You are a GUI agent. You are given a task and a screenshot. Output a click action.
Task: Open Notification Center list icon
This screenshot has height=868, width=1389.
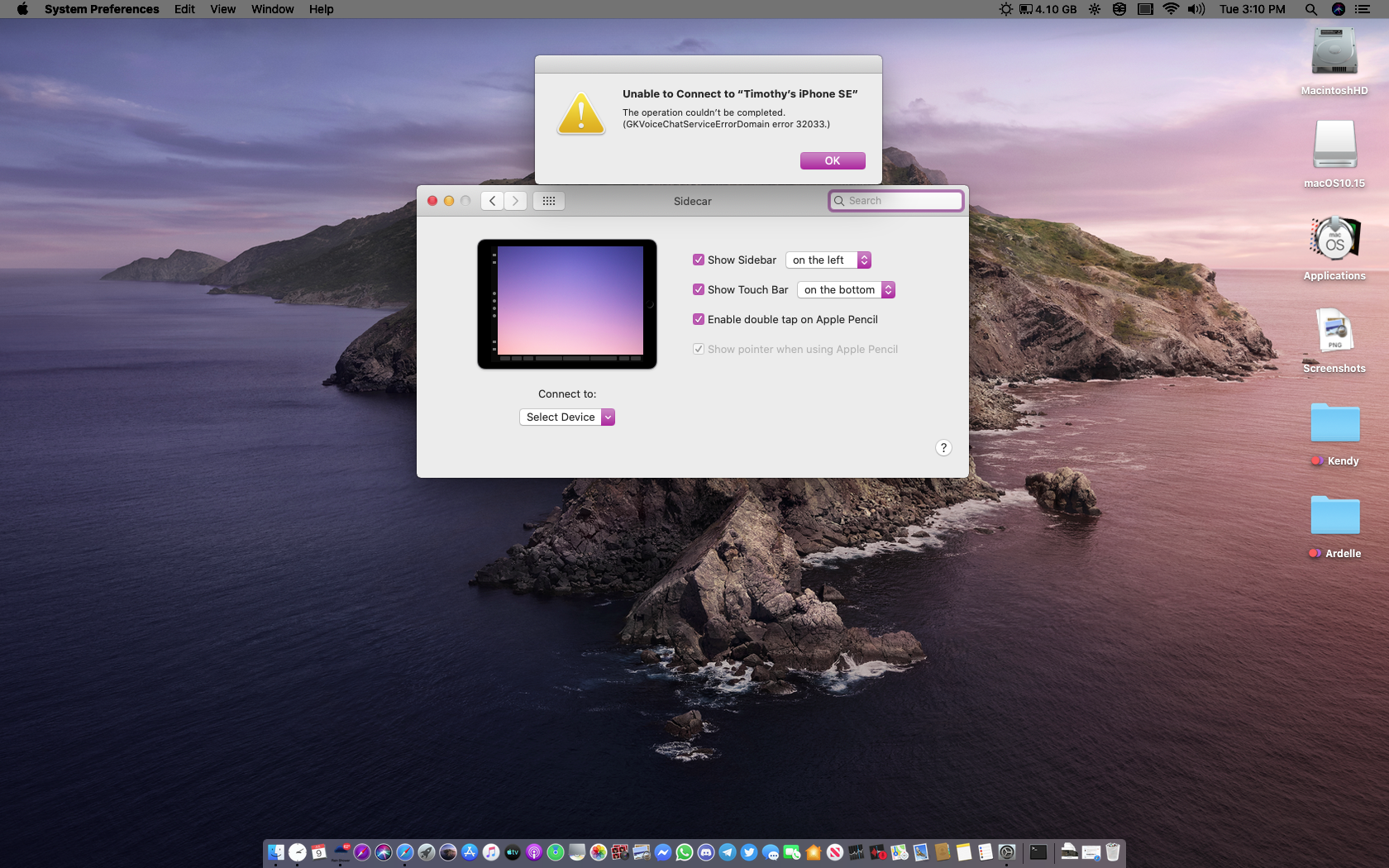point(1363,9)
